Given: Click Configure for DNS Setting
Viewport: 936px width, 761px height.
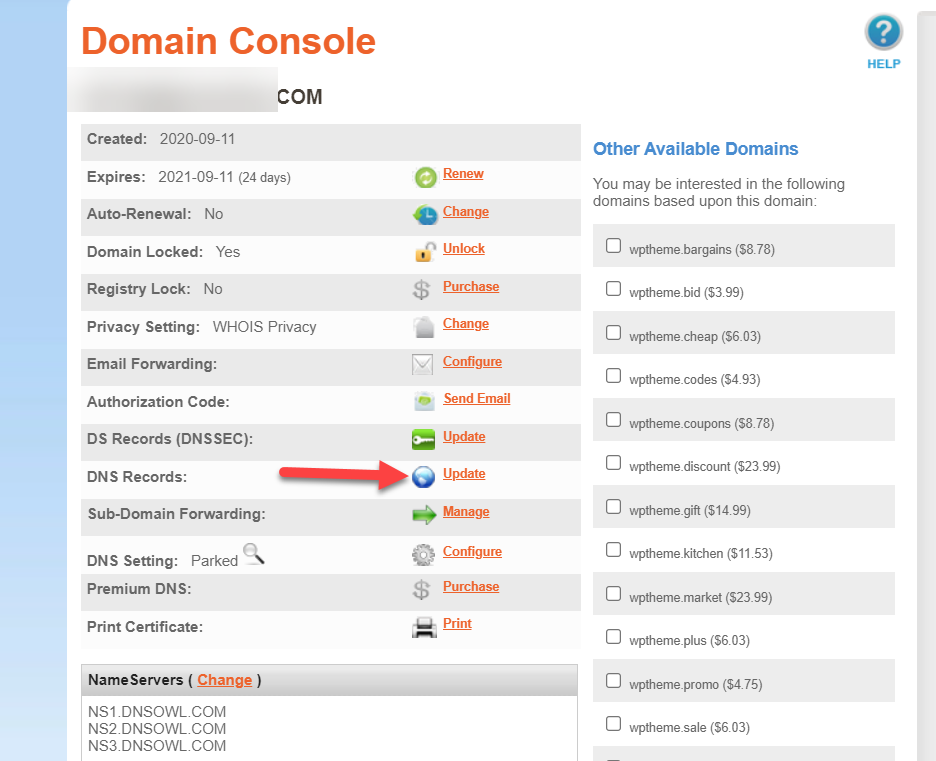Looking at the screenshot, I should pos(472,552).
